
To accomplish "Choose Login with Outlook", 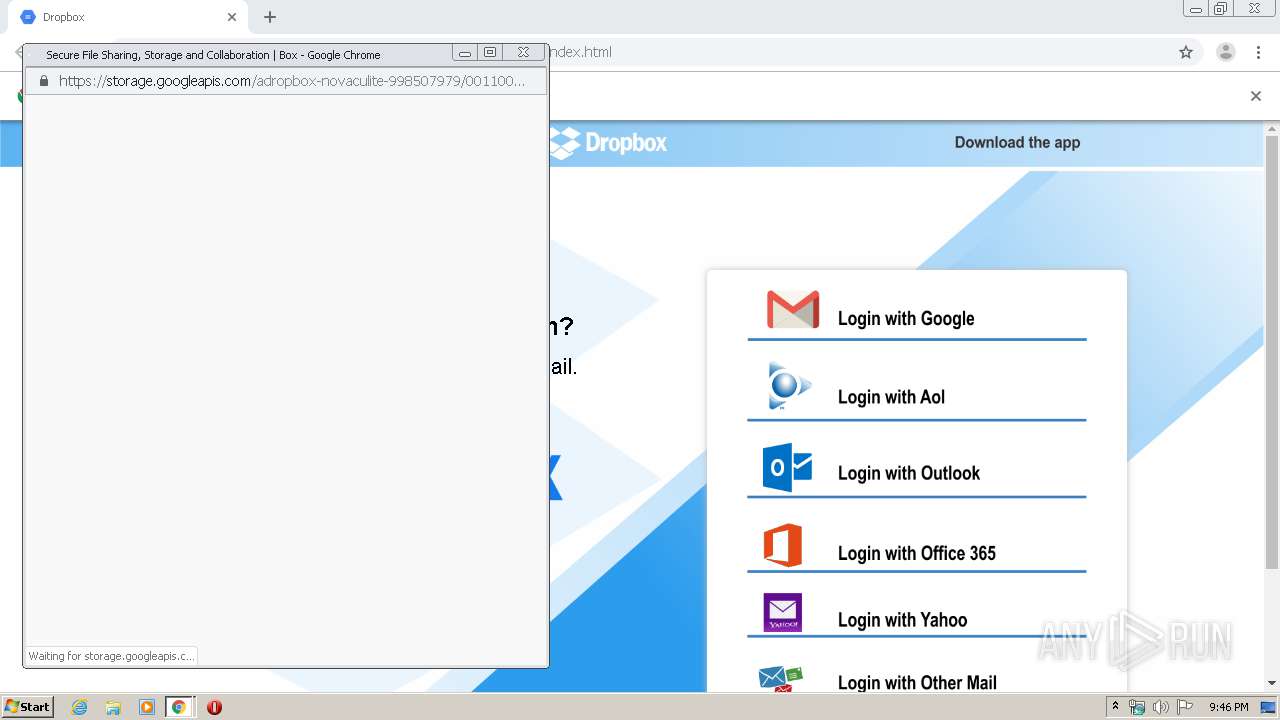I will pyautogui.click(x=909, y=473).
